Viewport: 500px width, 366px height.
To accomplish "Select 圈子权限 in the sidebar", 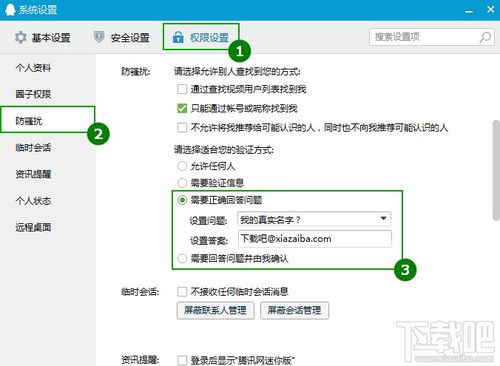I will click(x=33, y=94).
